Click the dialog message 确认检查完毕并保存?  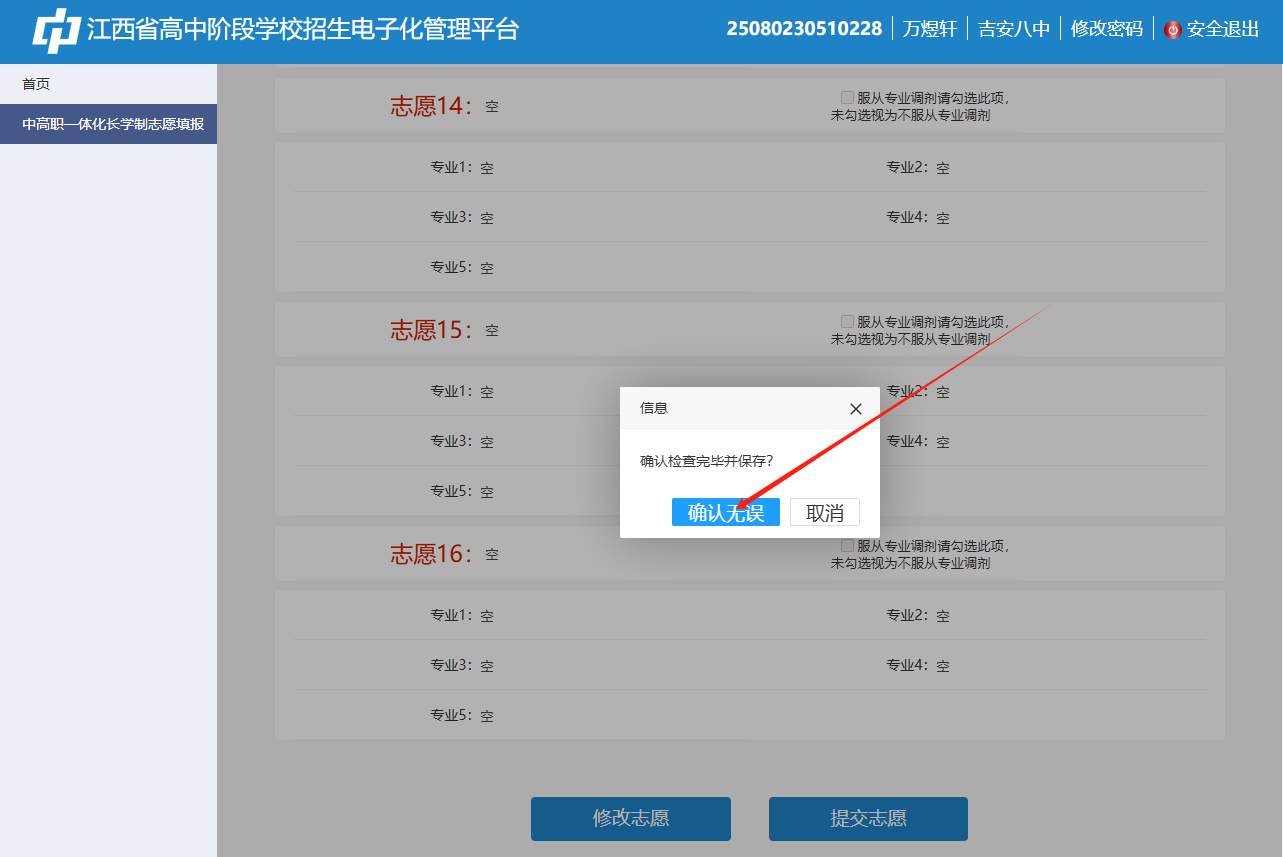pos(706,461)
